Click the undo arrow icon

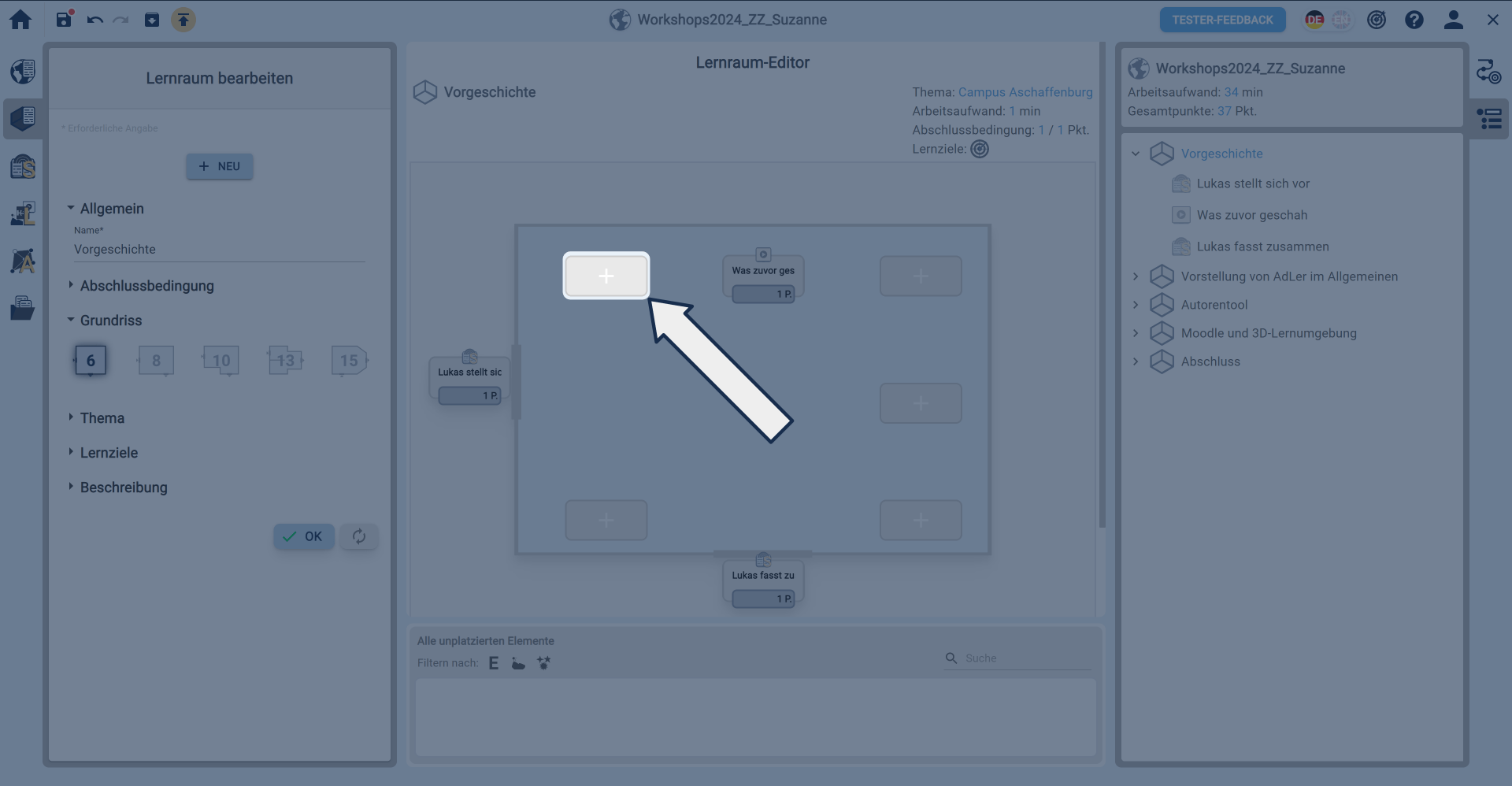click(x=95, y=20)
